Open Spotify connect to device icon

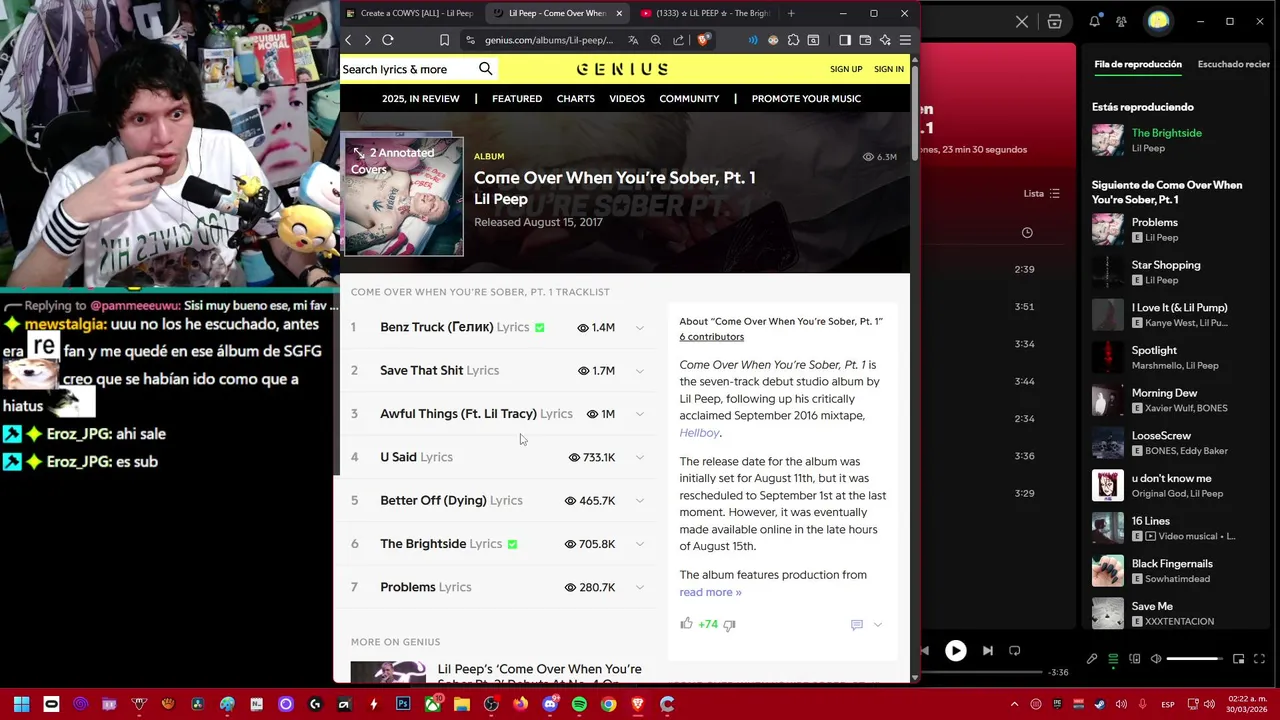[x=1135, y=659]
